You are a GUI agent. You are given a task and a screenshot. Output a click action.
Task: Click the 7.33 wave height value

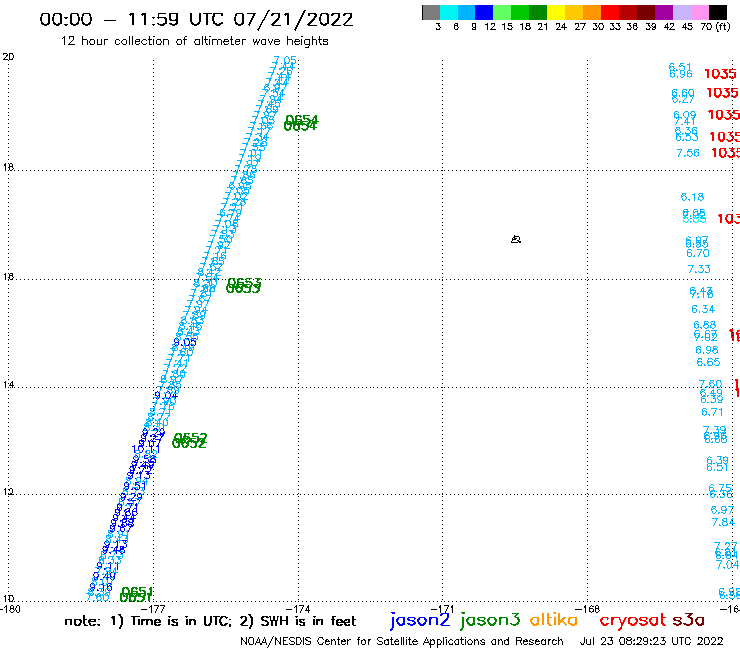click(699, 269)
